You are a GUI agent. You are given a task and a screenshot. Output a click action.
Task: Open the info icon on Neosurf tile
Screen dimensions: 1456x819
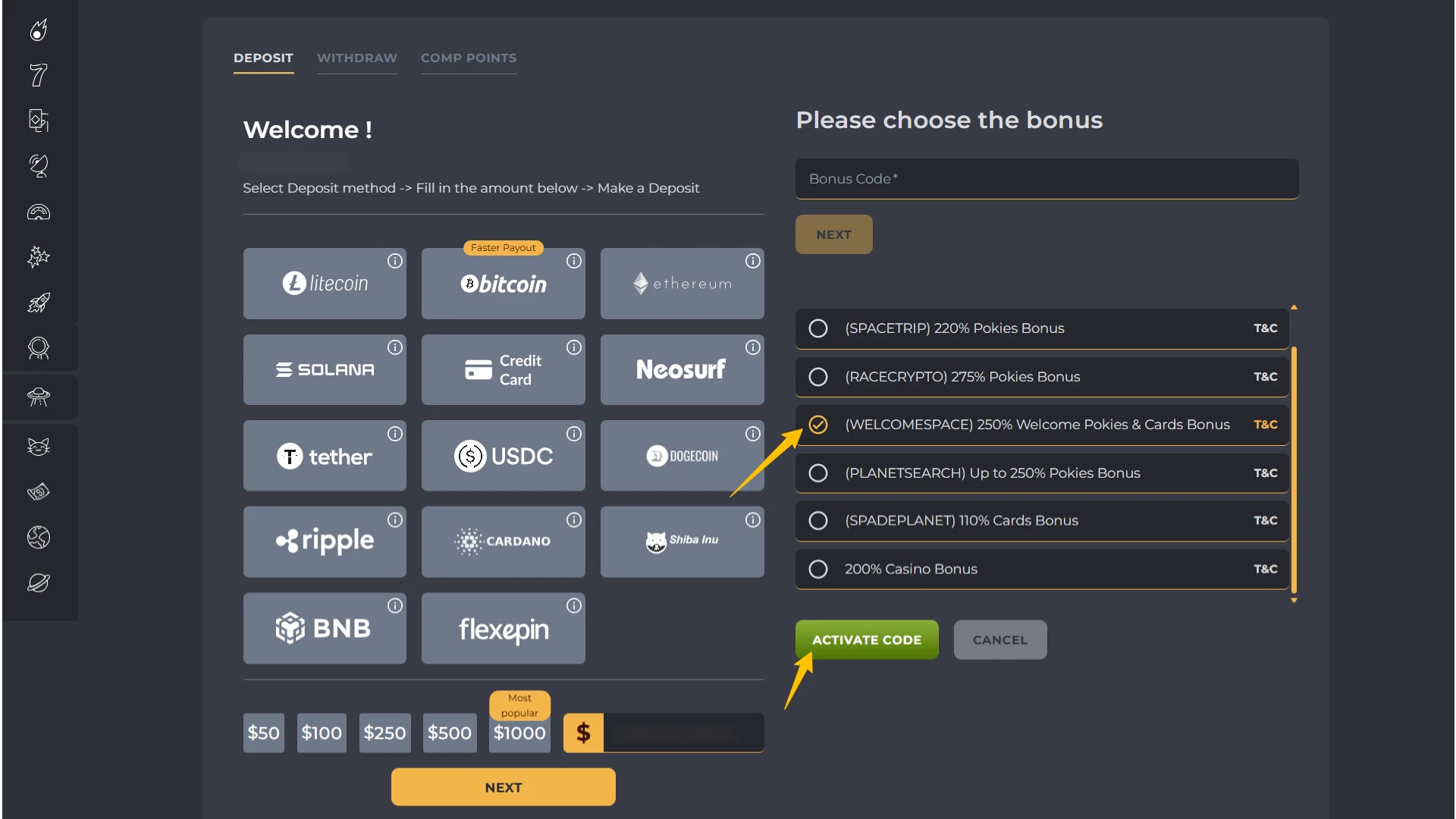tap(752, 347)
